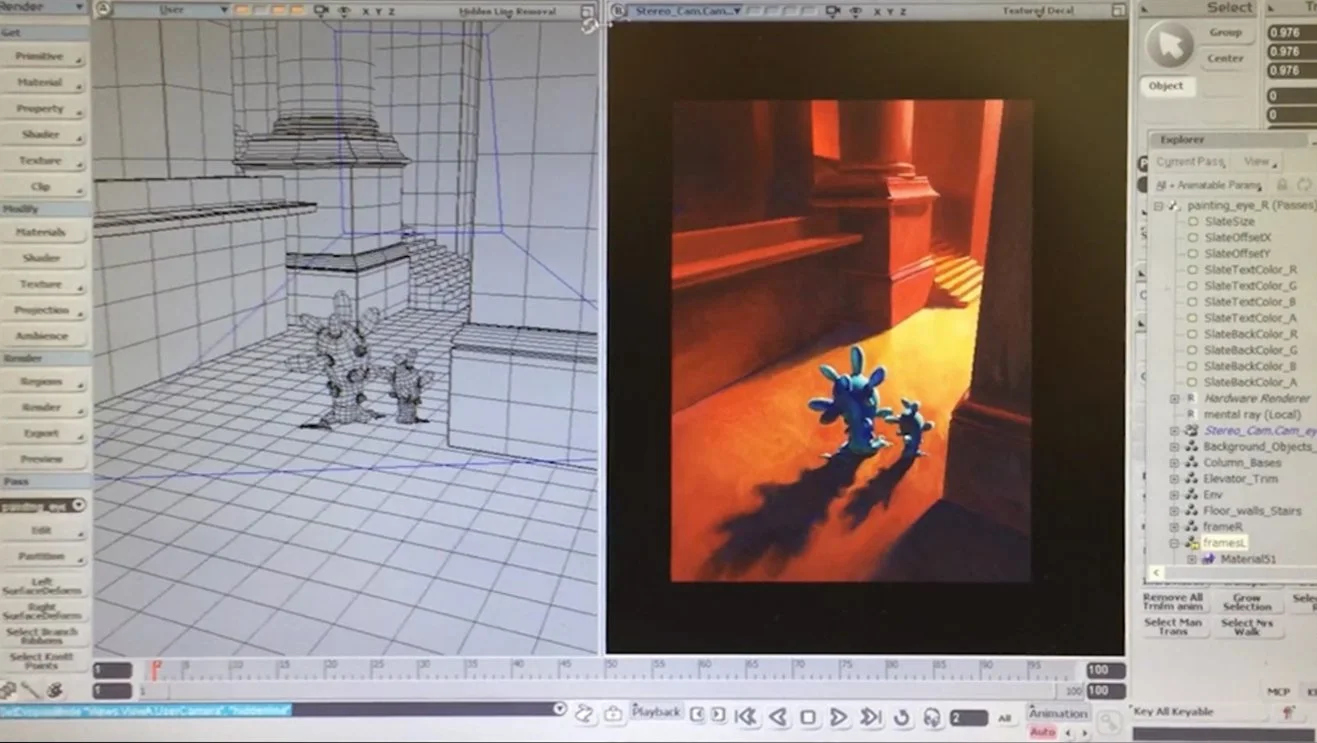Image resolution: width=1317 pixels, height=743 pixels.
Task: Click the refresh icon in Explorer toolbar
Action: coord(1303,184)
